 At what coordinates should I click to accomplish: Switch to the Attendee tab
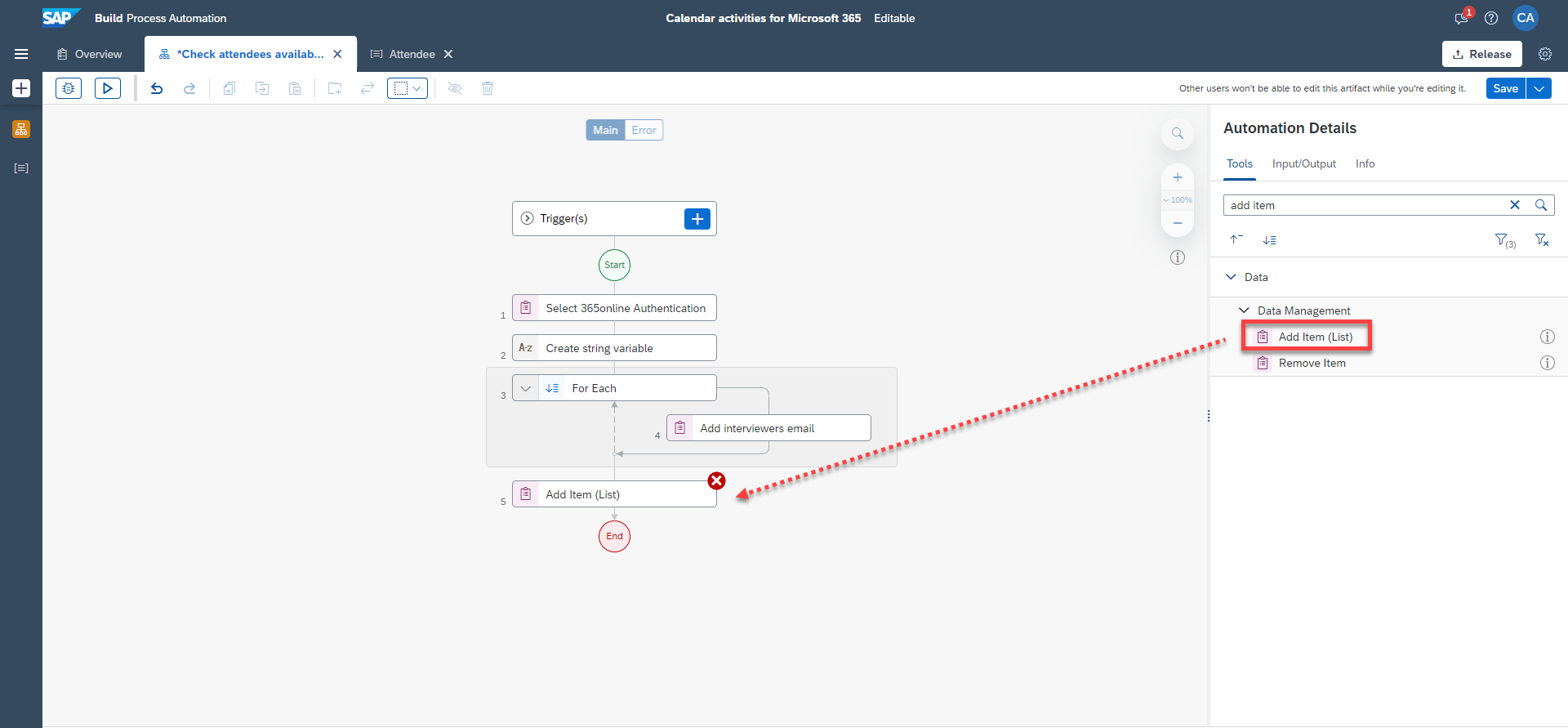tap(403, 54)
